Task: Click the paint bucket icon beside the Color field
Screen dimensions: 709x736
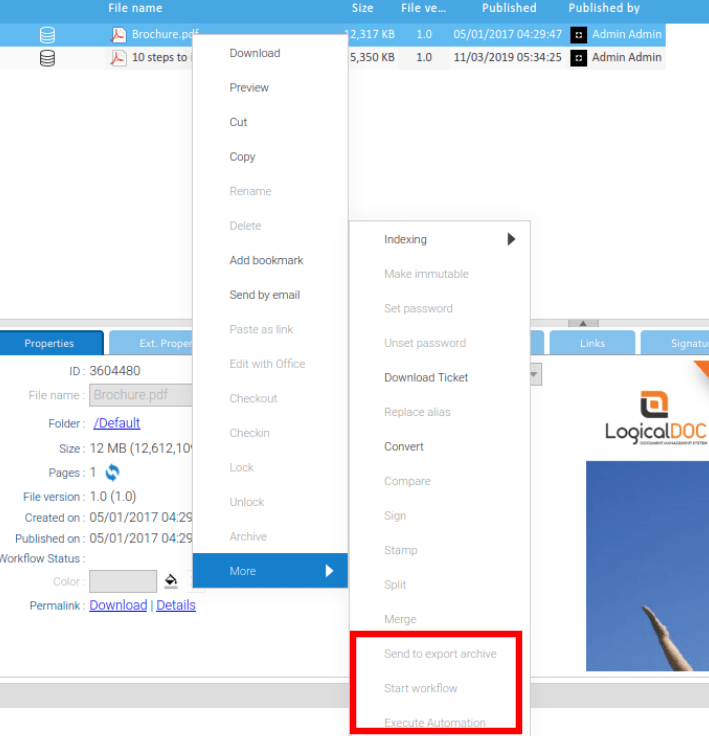Action: (171, 581)
